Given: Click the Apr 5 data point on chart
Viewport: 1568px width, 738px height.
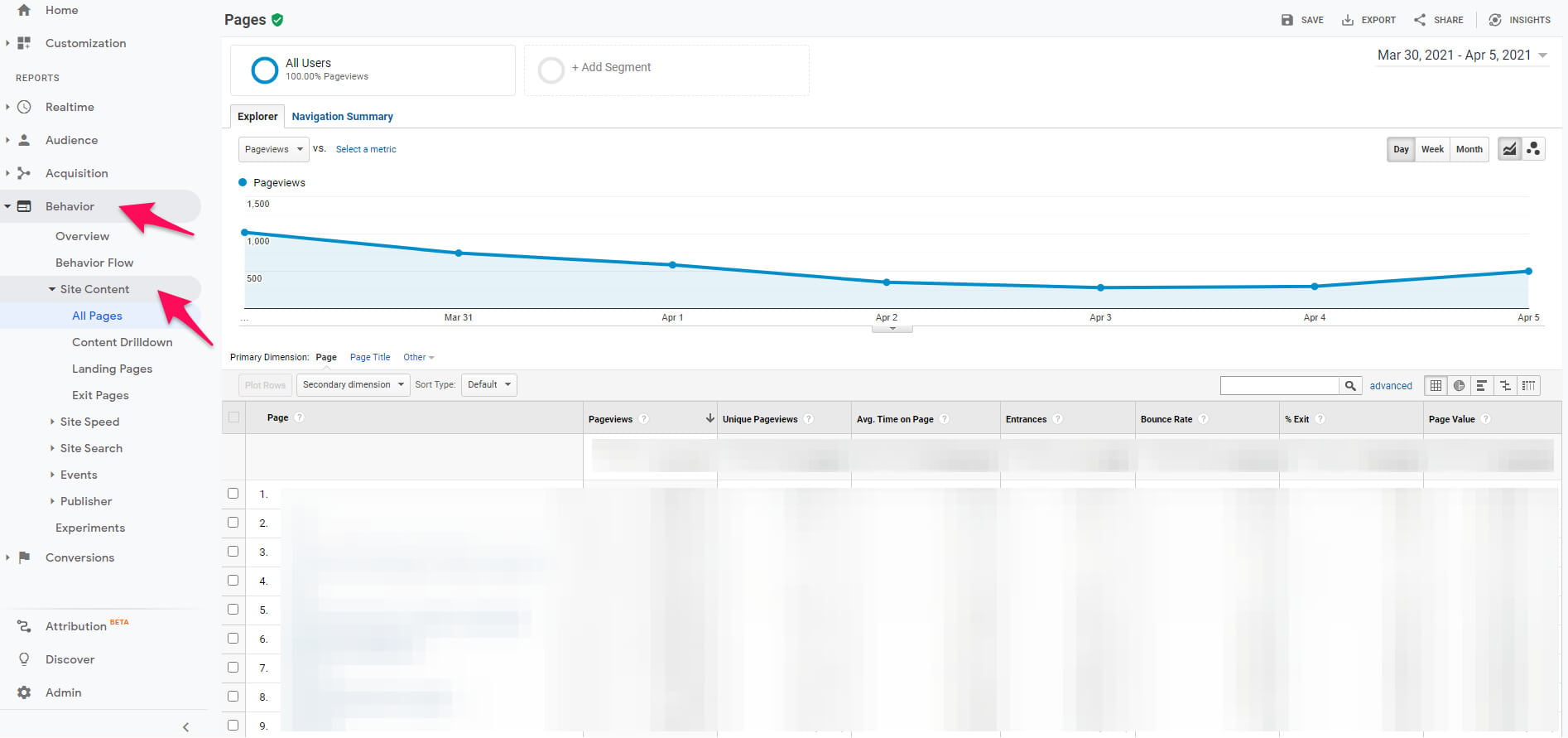Looking at the screenshot, I should tap(1528, 271).
